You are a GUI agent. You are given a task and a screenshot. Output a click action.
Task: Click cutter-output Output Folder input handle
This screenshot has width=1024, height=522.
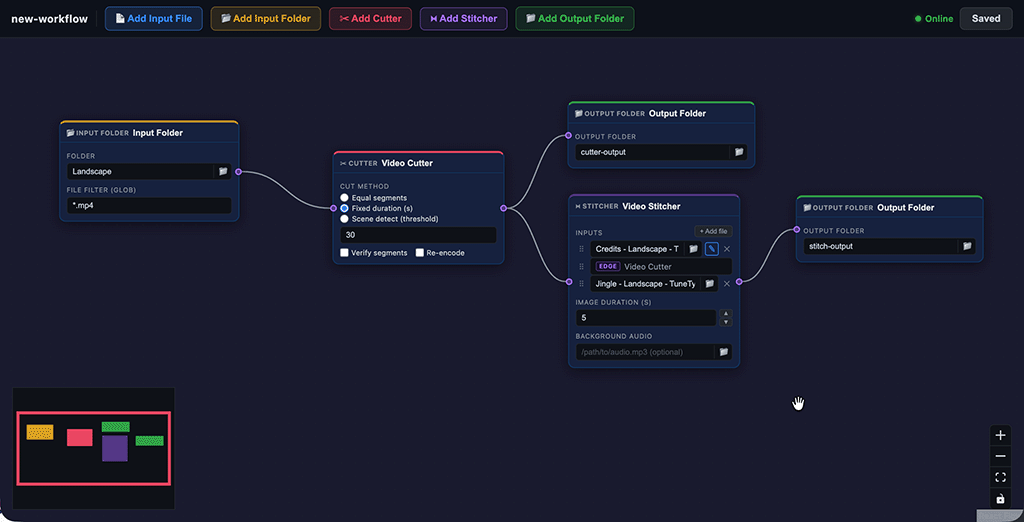tap(568, 137)
